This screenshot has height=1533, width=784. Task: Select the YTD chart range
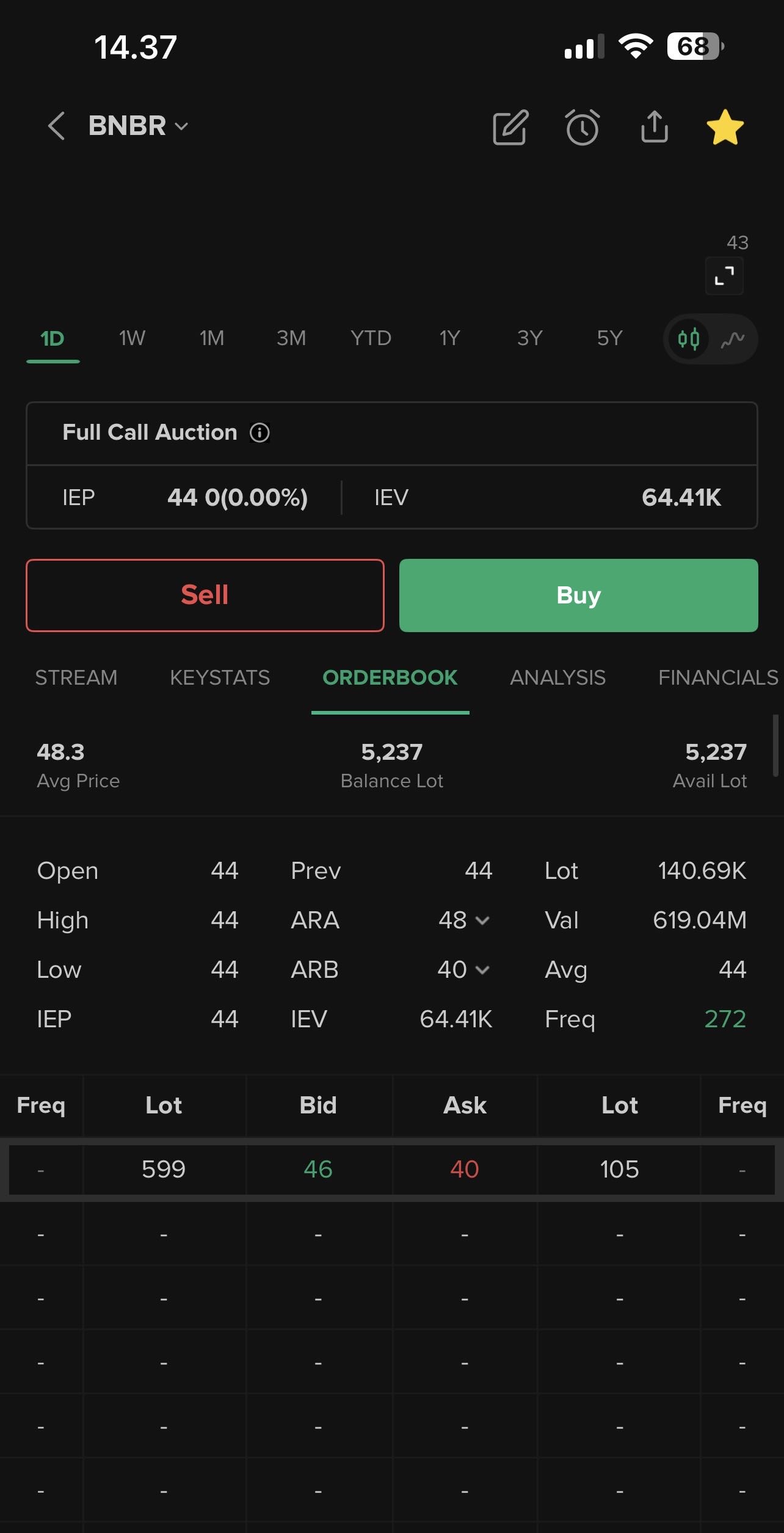pos(371,338)
